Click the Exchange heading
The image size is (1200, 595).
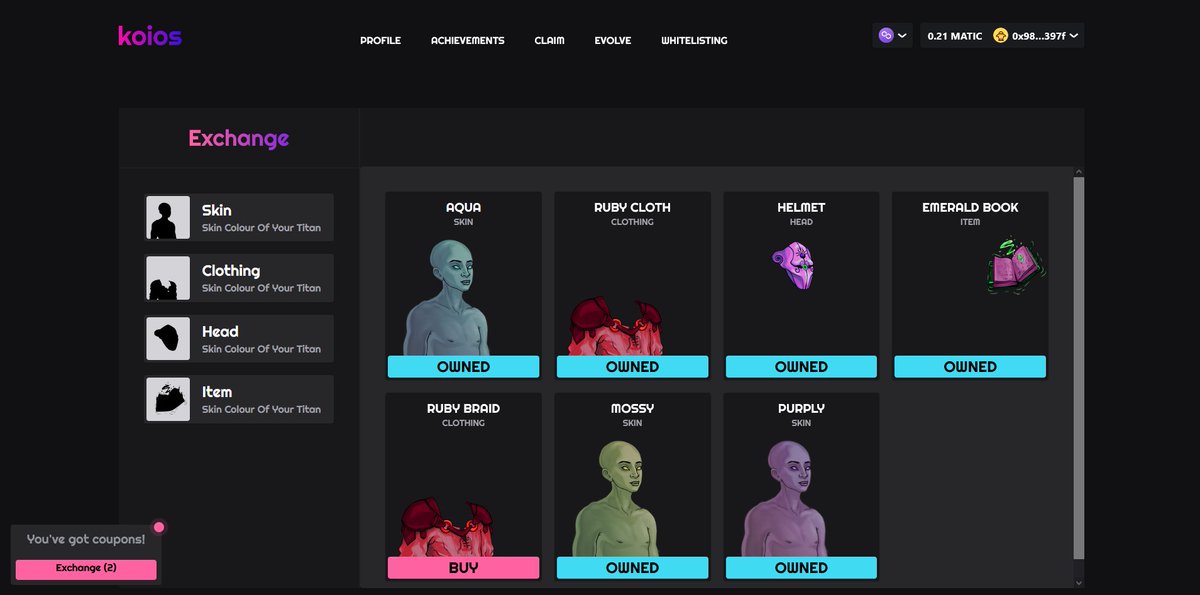pos(239,138)
